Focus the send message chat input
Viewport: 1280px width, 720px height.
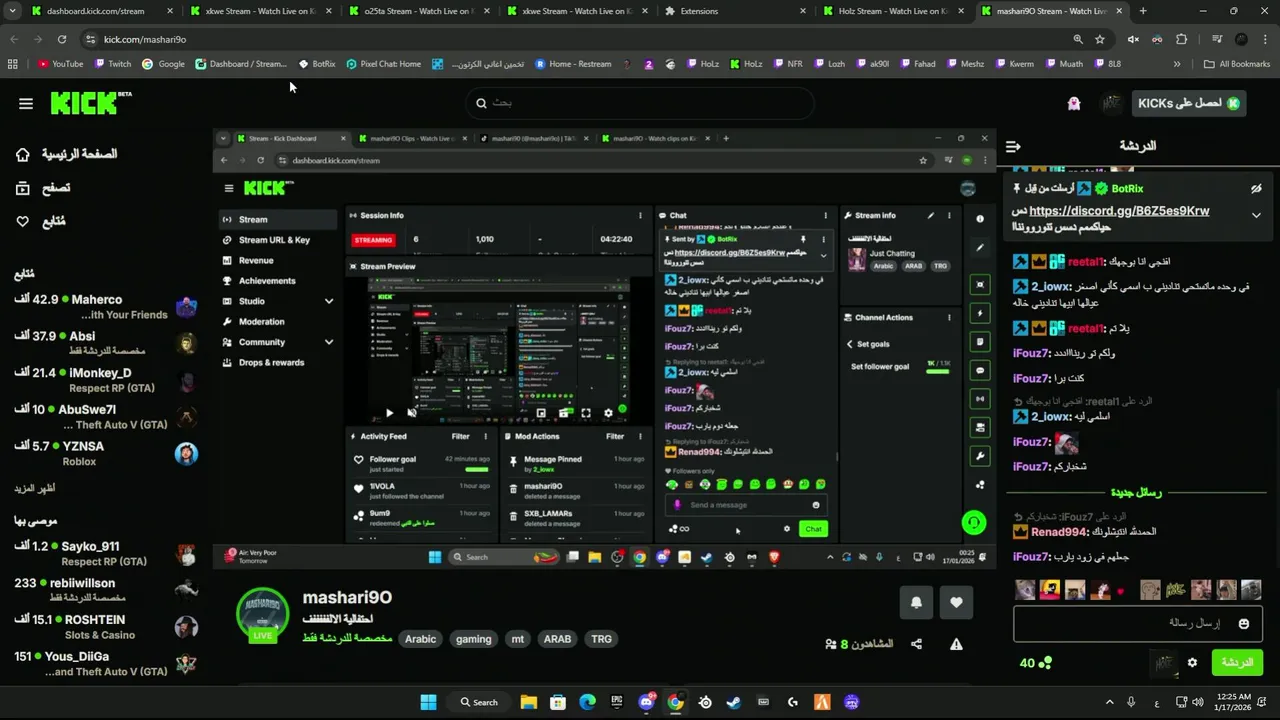coord(1138,623)
